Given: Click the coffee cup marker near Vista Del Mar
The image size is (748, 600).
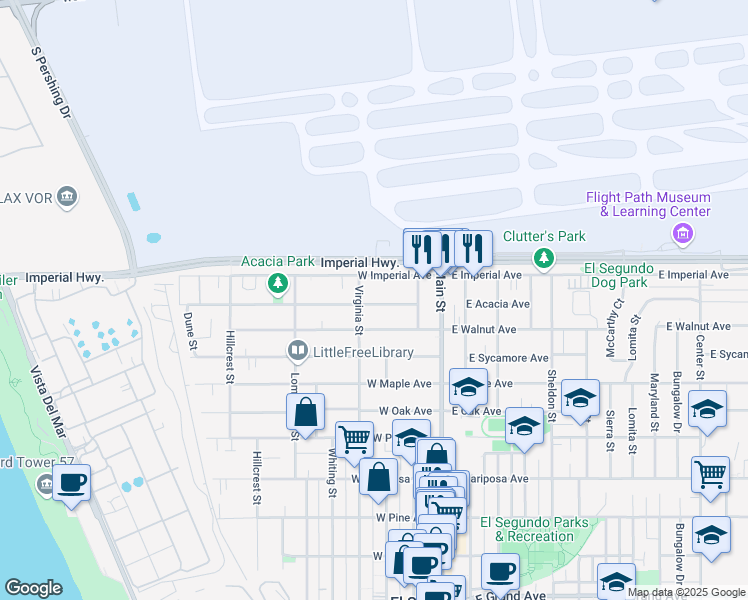Looking at the screenshot, I should point(72,485).
